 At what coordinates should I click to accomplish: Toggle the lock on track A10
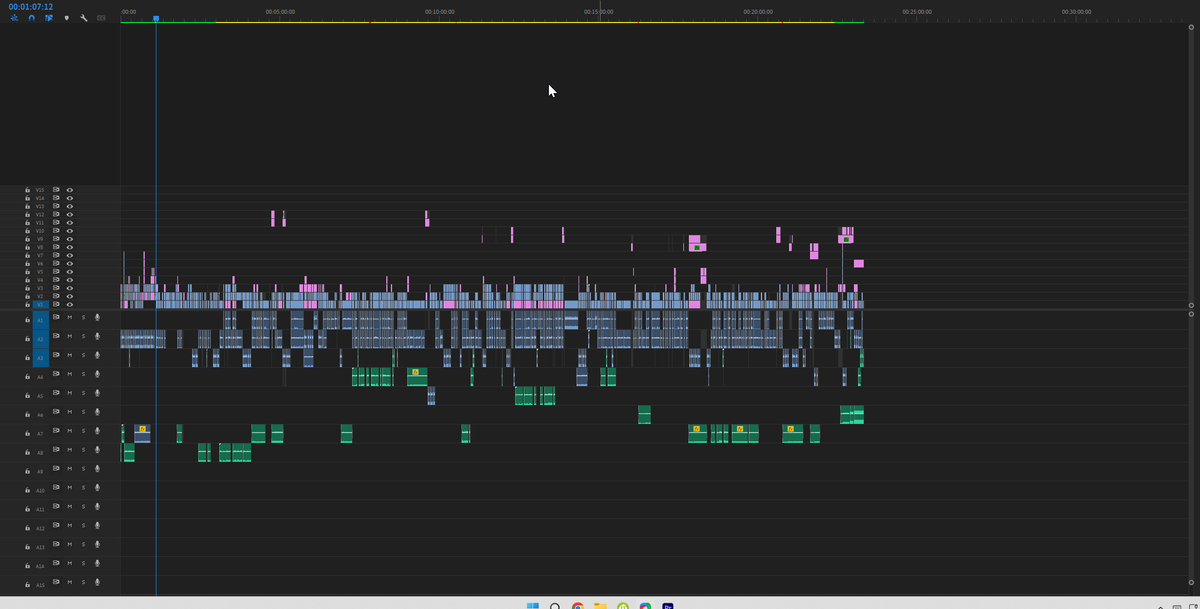click(x=27, y=490)
